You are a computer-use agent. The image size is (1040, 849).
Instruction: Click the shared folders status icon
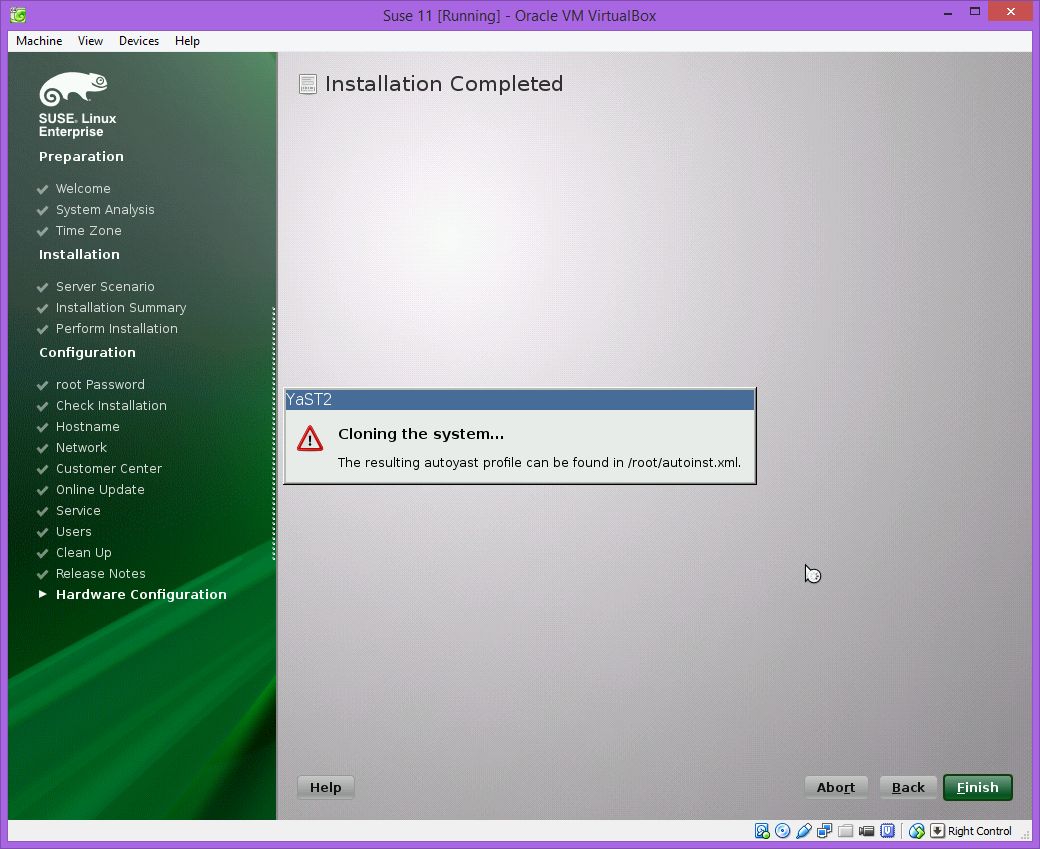tap(845, 830)
